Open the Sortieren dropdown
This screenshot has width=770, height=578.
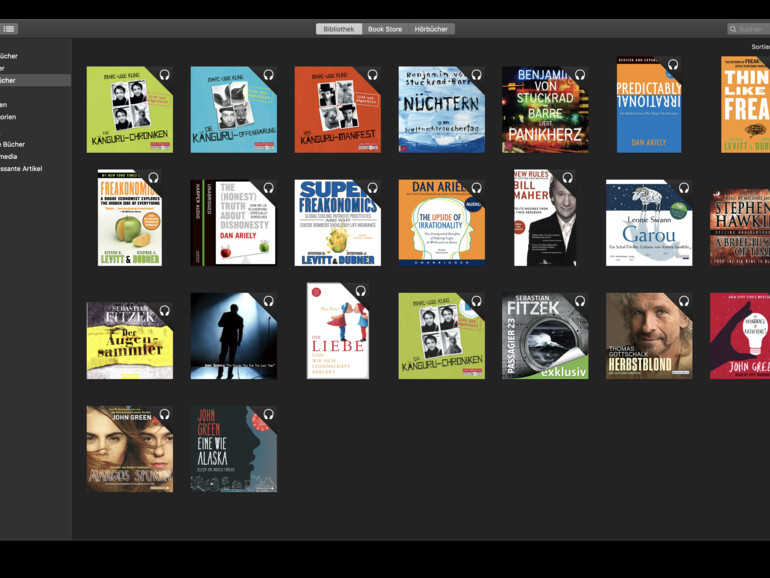click(761, 47)
